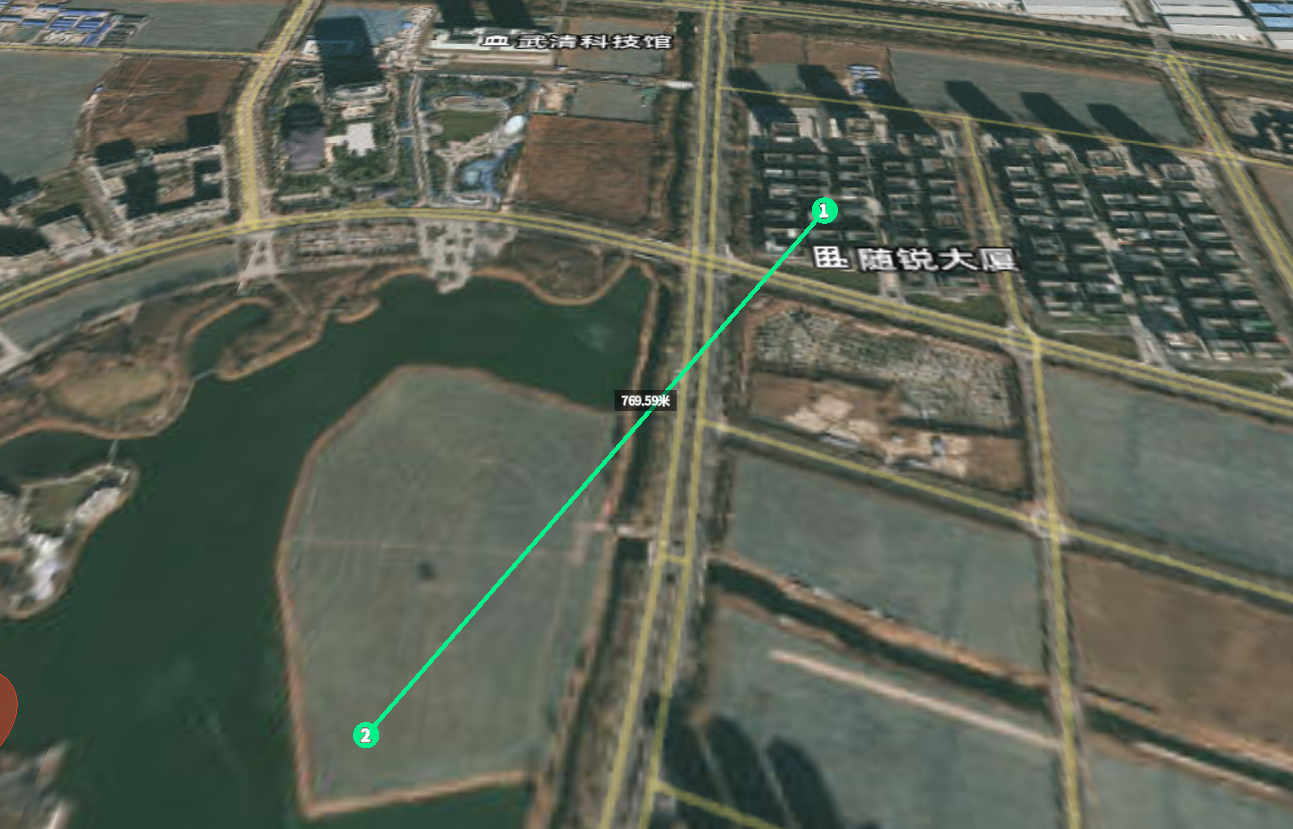
Task: Click measurement point marker 2
Action: [366, 735]
